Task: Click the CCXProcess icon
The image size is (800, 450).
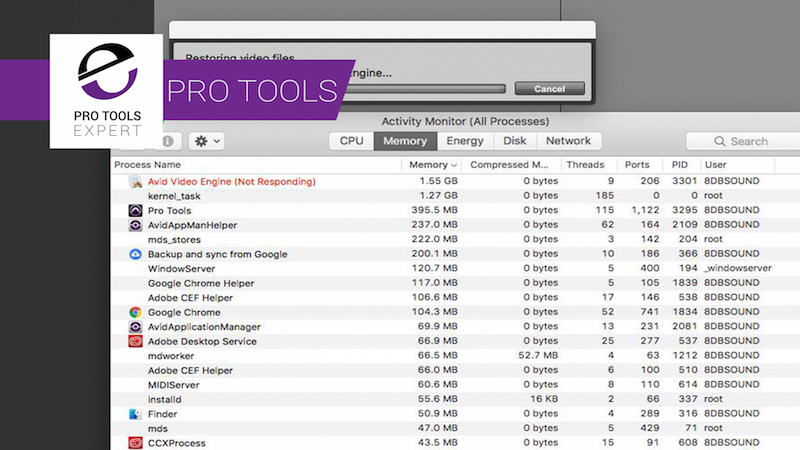Action: (135, 443)
